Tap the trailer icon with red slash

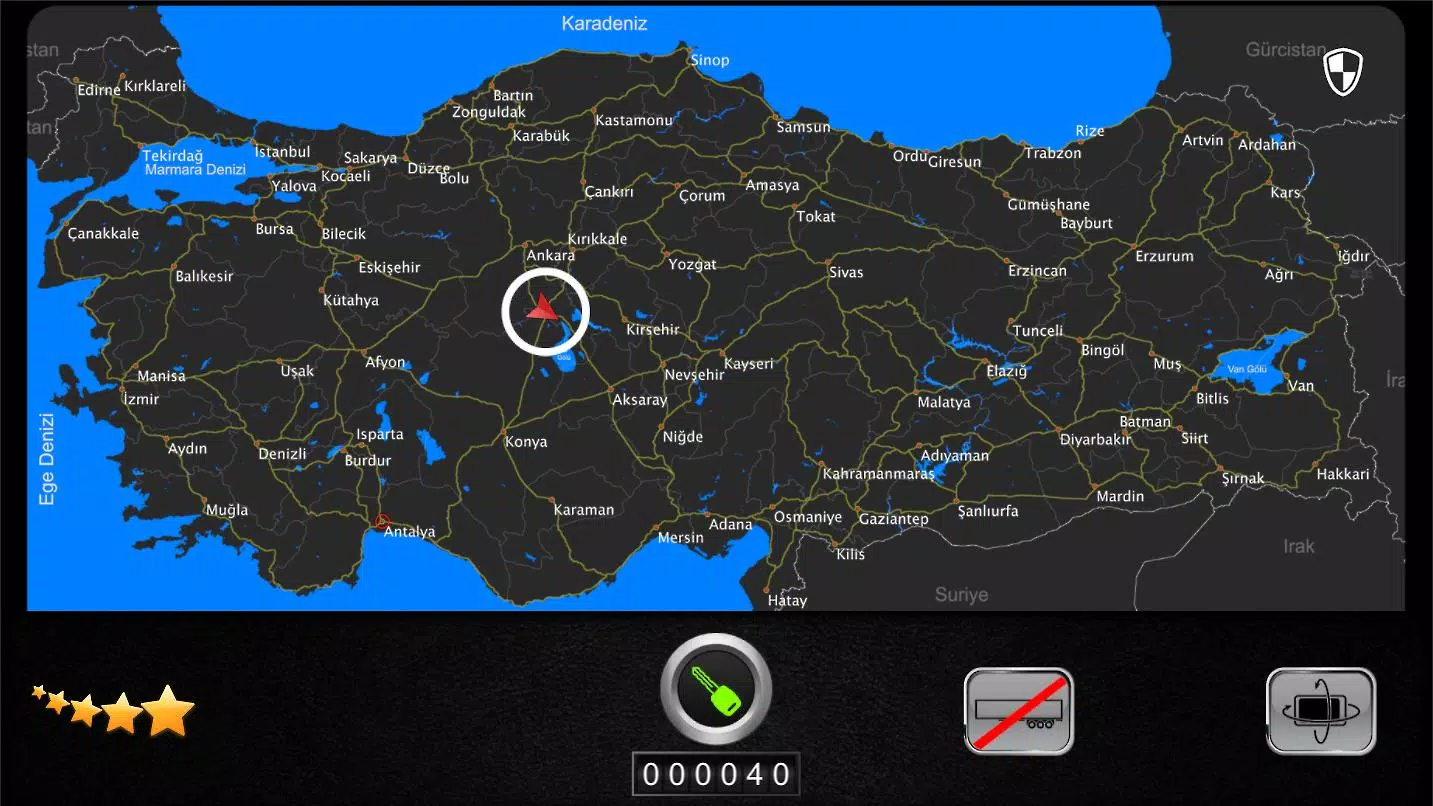click(1017, 710)
